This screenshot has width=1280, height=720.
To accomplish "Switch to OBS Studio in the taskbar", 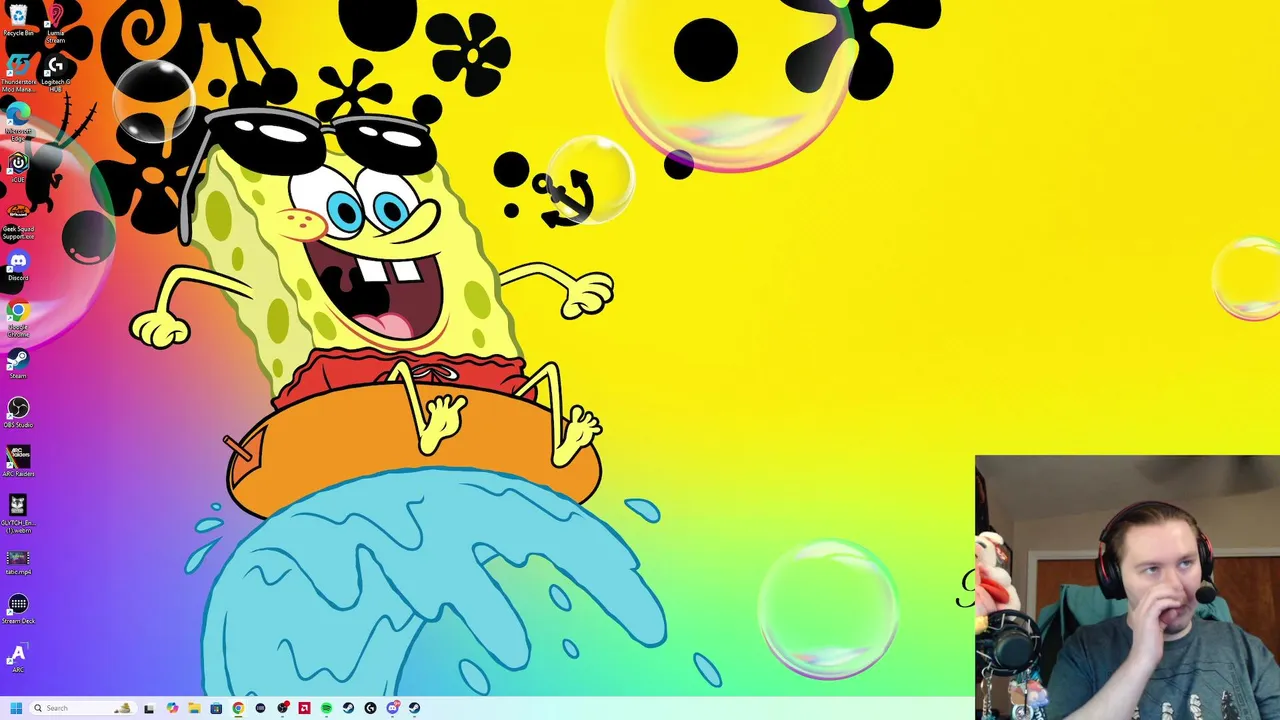I will tap(282, 708).
